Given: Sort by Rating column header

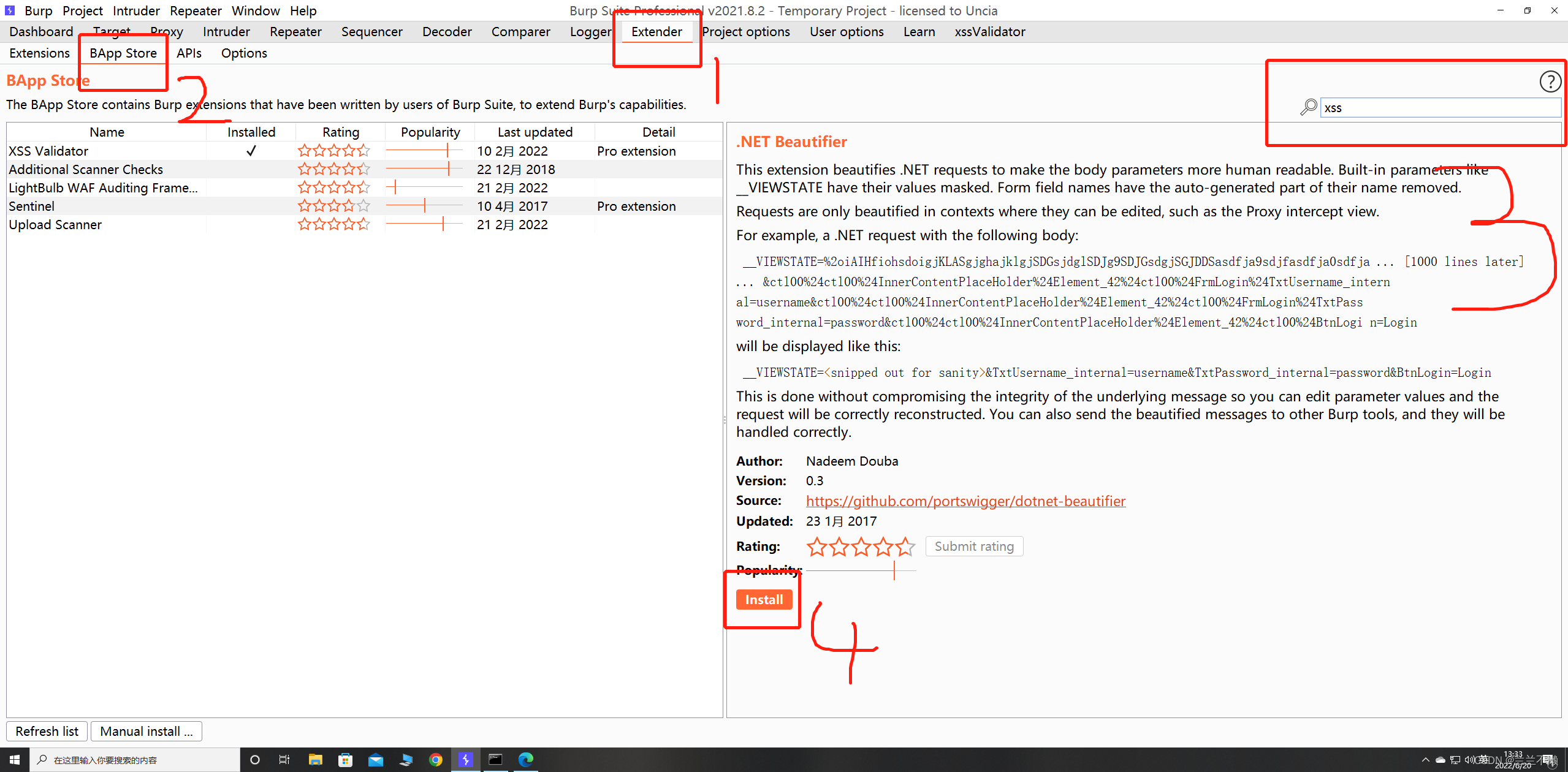Looking at the screenshot, I should [341, 132].
